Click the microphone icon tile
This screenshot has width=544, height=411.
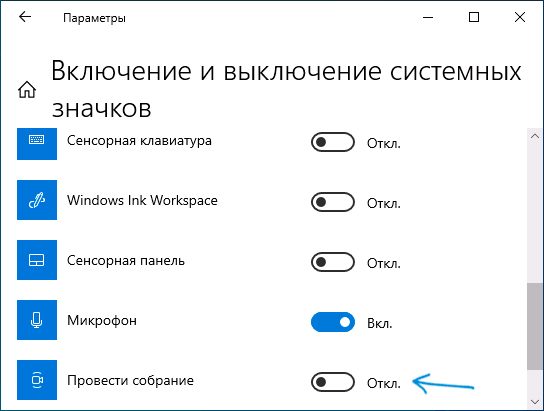click(37, 320)
